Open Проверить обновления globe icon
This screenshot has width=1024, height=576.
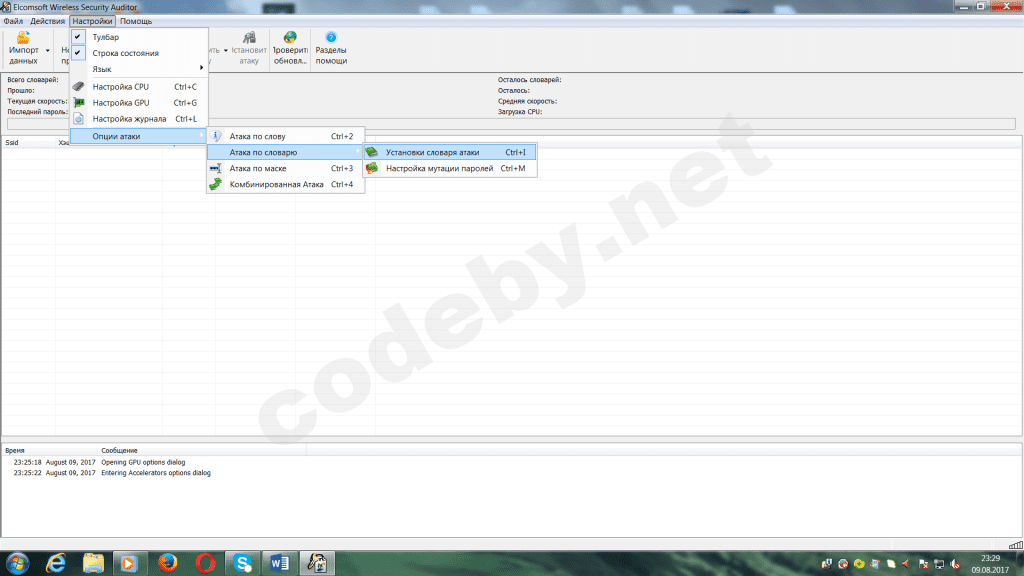point(290,37)
